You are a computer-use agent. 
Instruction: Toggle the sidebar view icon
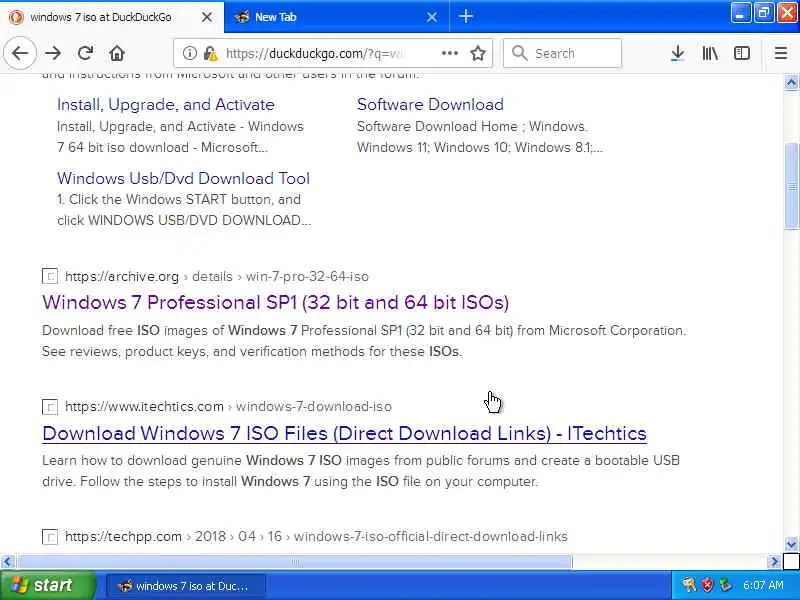click(x=741, y=53)
